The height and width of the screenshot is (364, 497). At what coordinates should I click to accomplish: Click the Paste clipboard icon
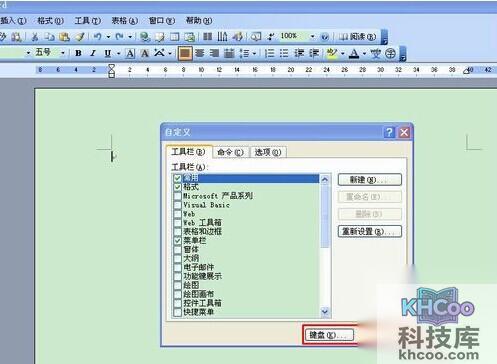(x=64, y=37)
